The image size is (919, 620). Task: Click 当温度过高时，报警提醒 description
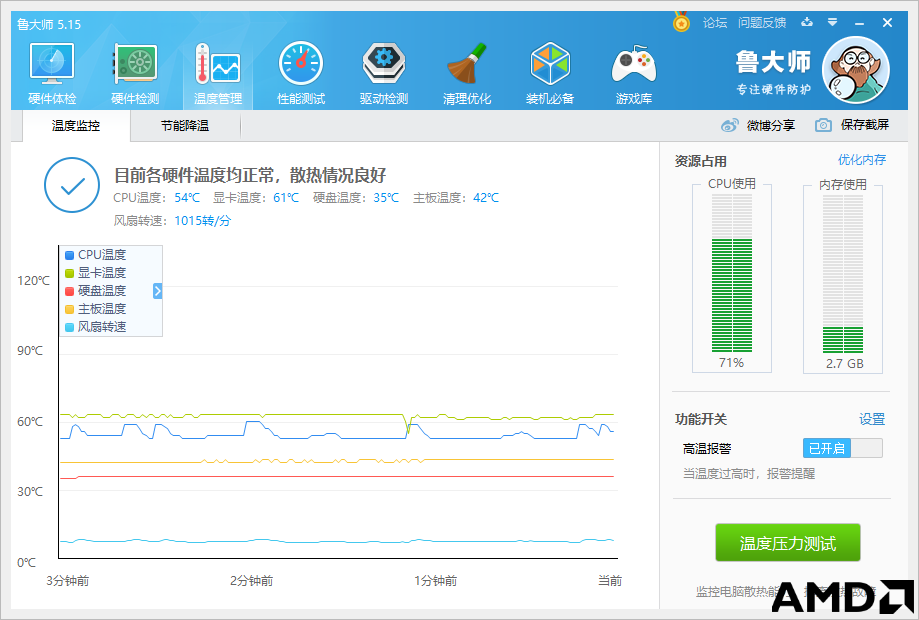coord(748,473)
